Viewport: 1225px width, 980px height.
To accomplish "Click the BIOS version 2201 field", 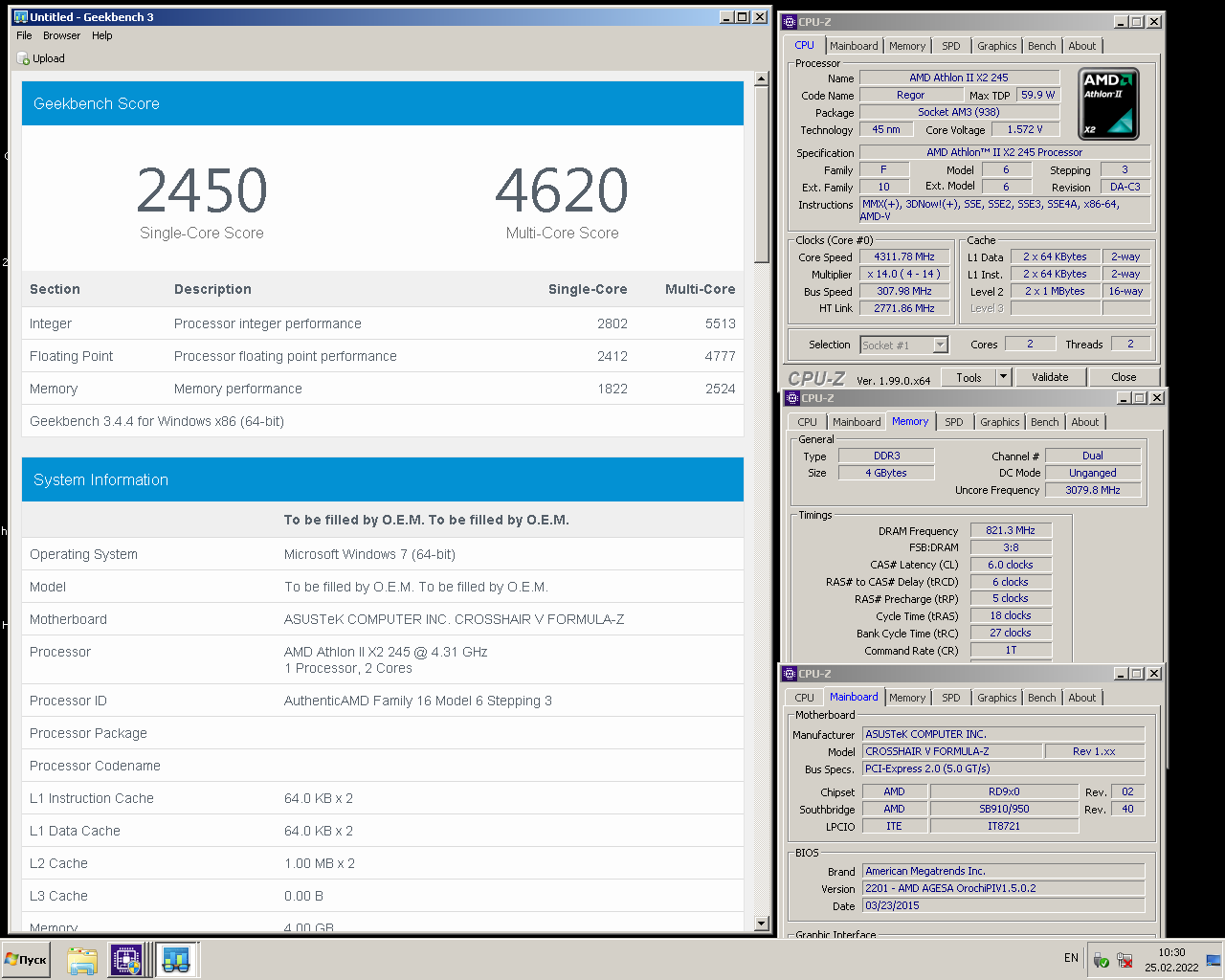I will pos(1004,888).
